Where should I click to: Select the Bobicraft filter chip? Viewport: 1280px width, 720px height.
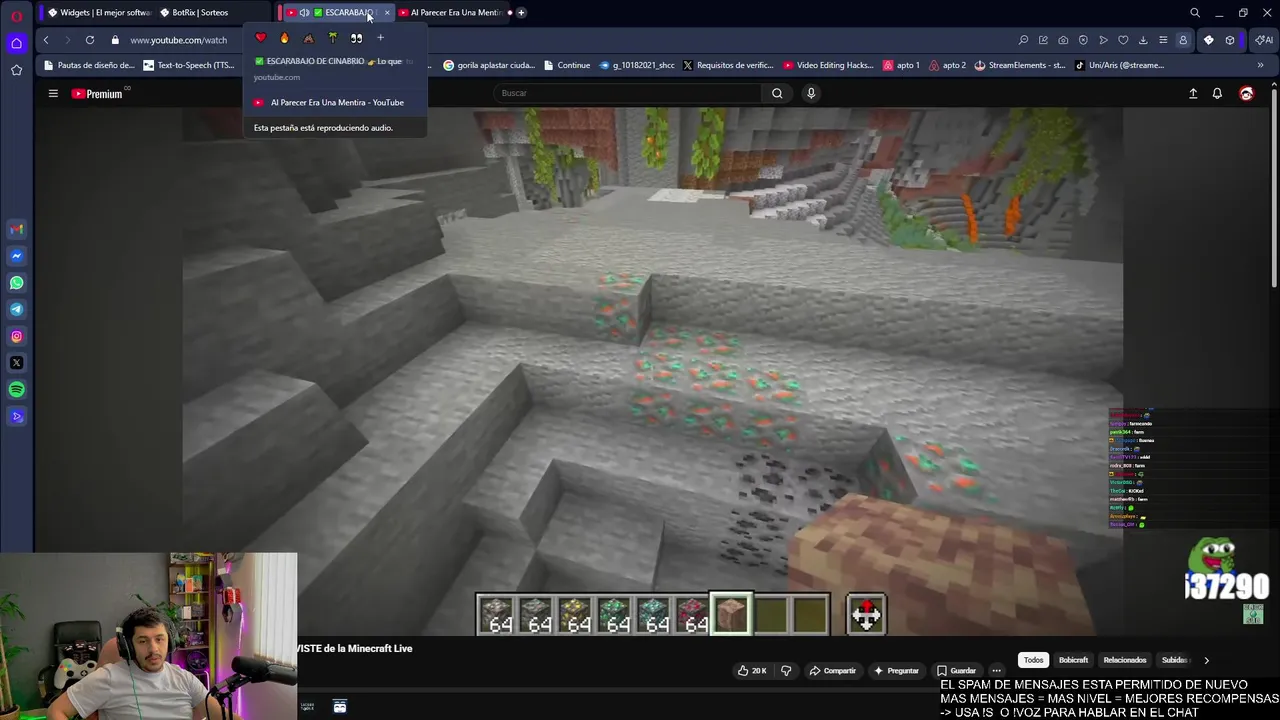pyautogui.click(x=1073, y=660)
